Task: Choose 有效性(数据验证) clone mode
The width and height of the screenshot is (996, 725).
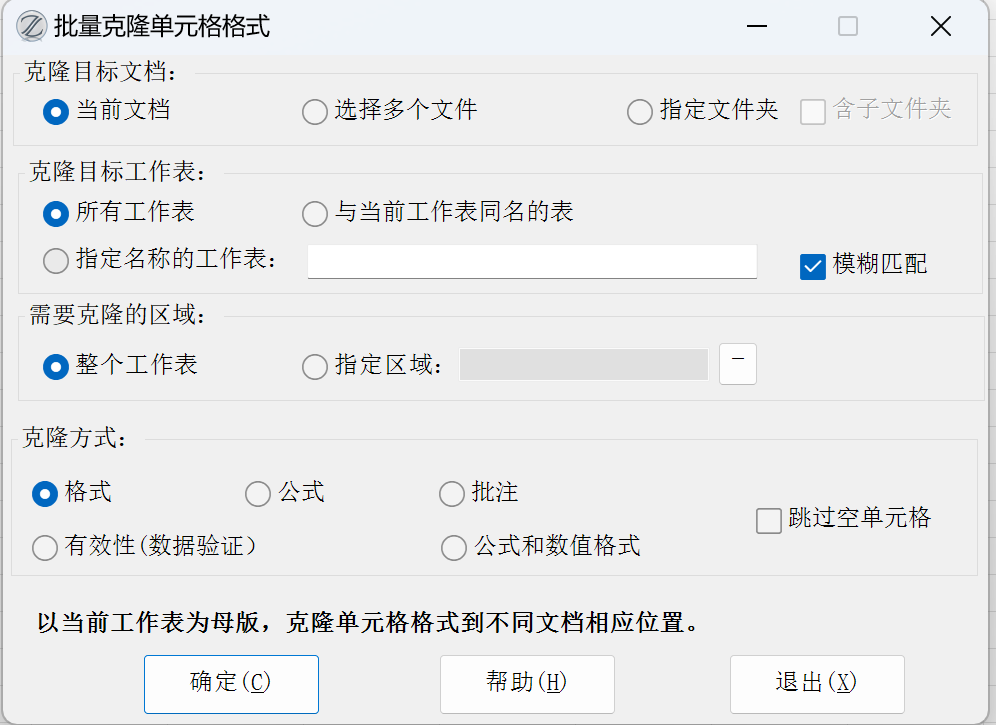Action: 45,547
